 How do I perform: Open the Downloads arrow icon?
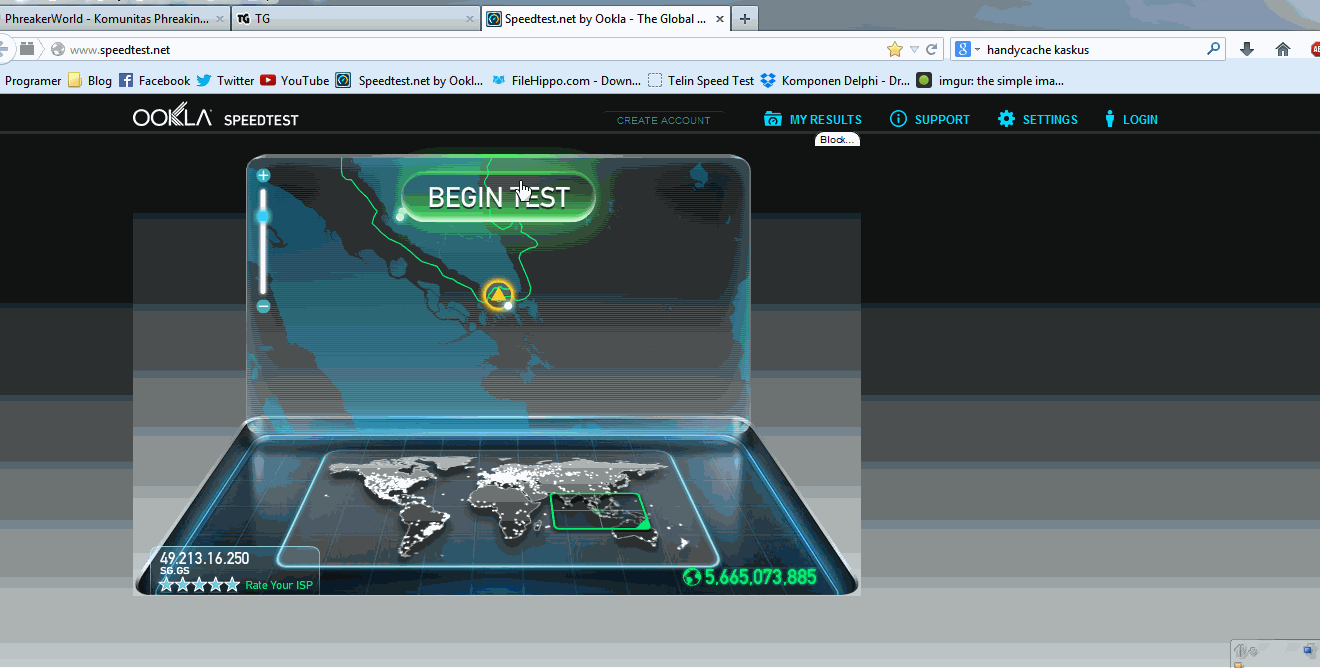(x=1247, y=49)
